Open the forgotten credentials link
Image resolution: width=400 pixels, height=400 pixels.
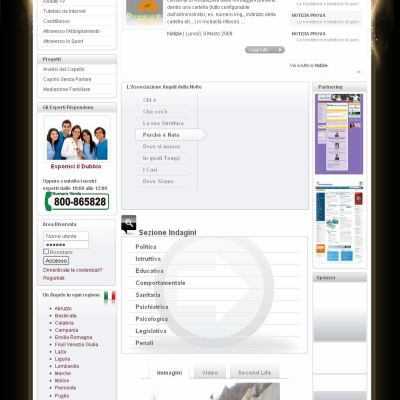point(73,270)
